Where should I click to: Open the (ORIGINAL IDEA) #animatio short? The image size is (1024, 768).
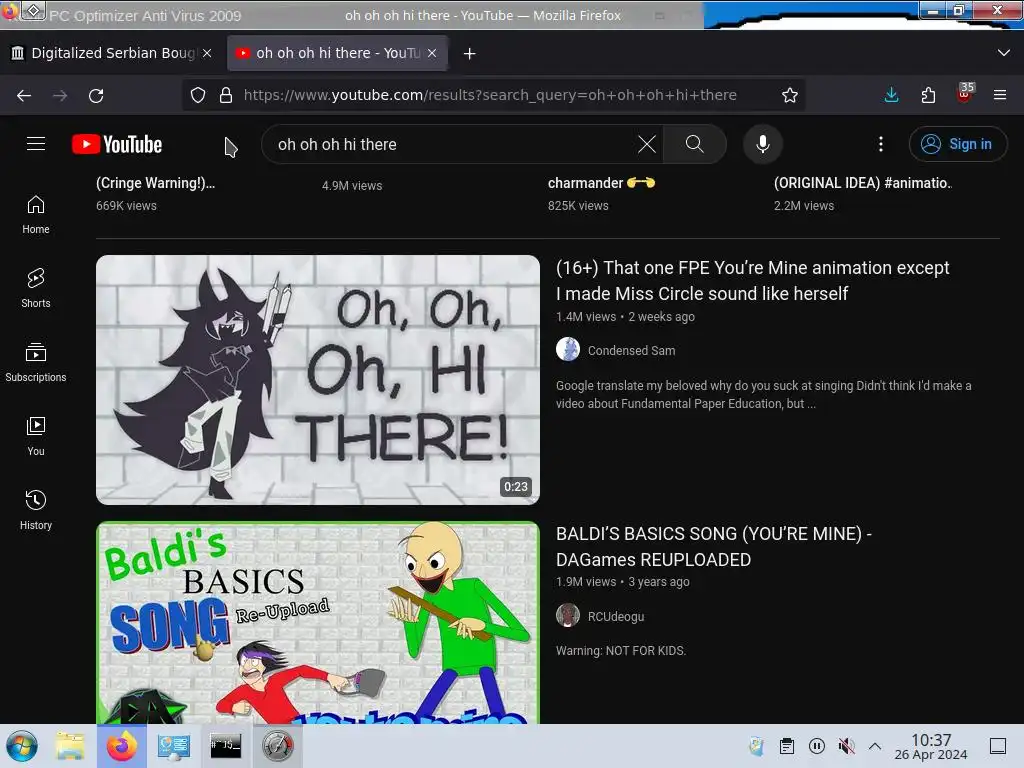(x=863, y=183)
